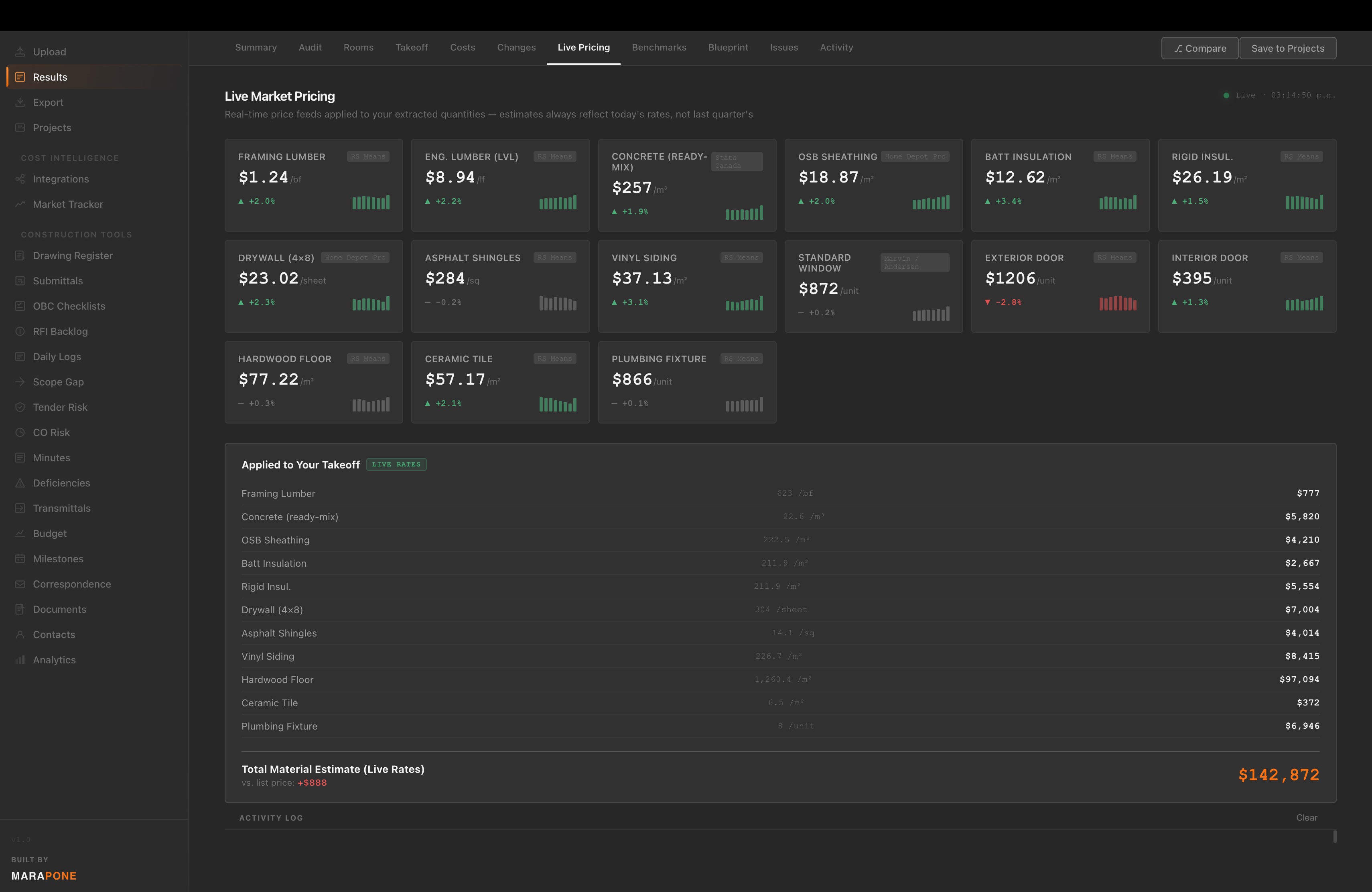Click the Exterior Door red sparkline

(1118, 303)
